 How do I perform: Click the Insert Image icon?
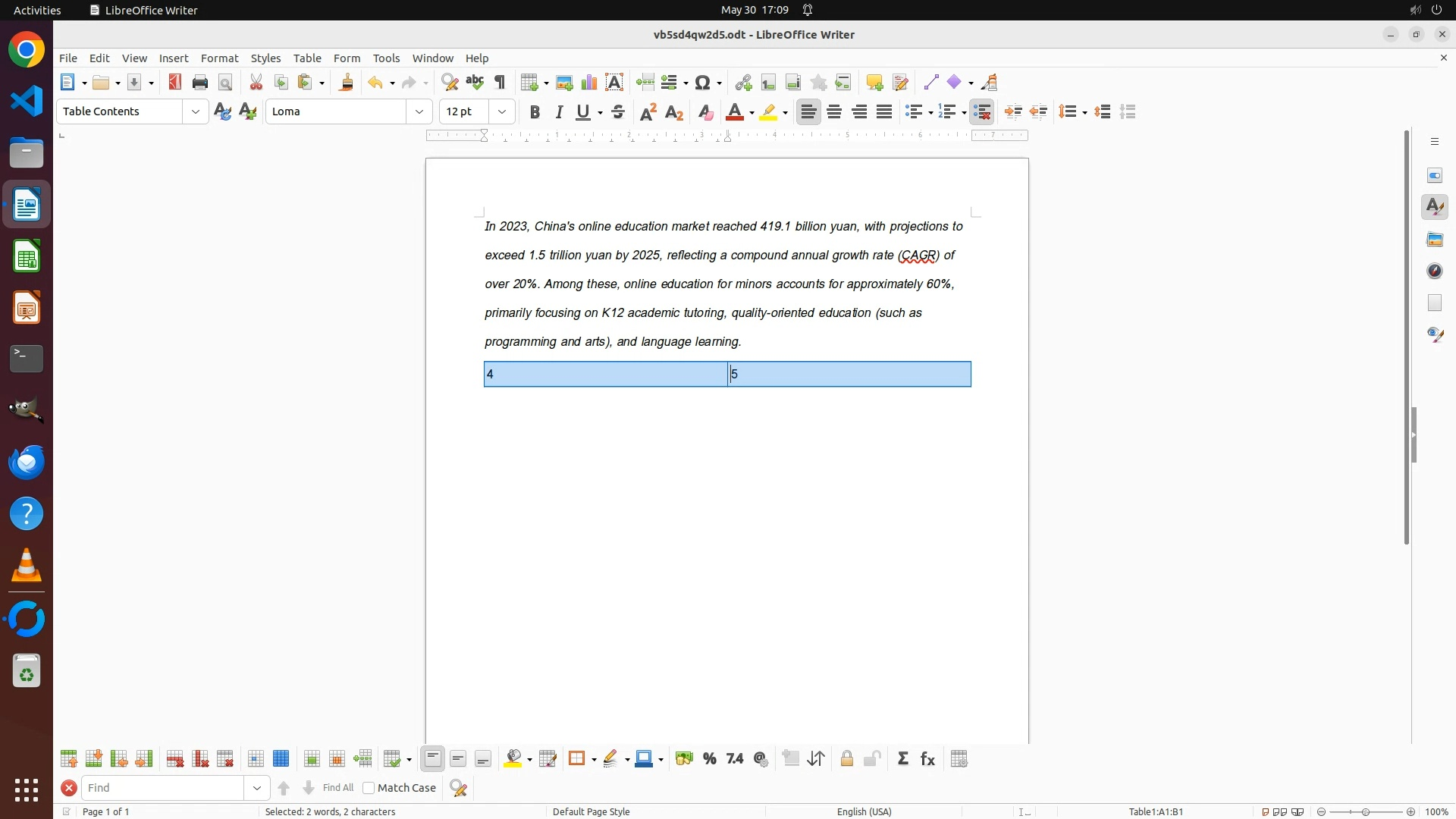coord(564,83)
